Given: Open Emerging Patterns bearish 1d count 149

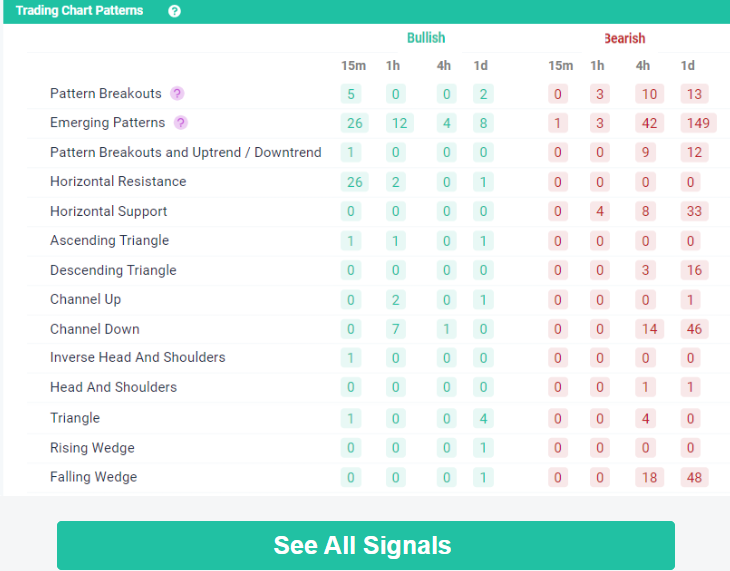Looking at the screenshot, I should coord(695,123).
